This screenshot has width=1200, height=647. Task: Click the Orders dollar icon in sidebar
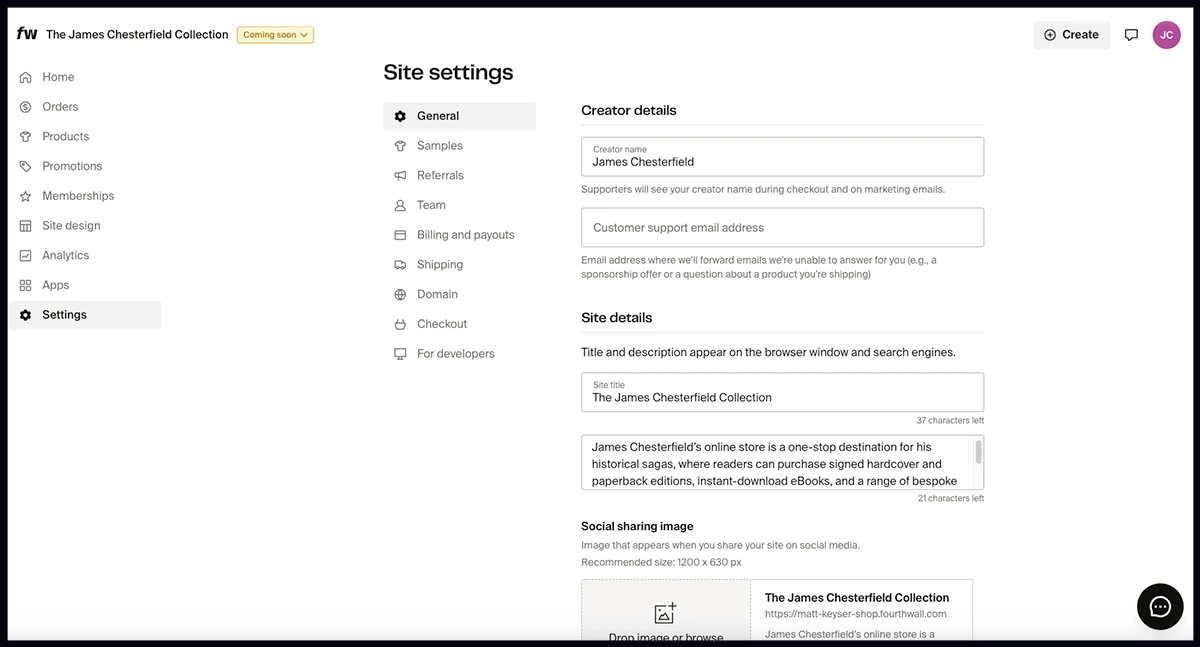point(26,107)
